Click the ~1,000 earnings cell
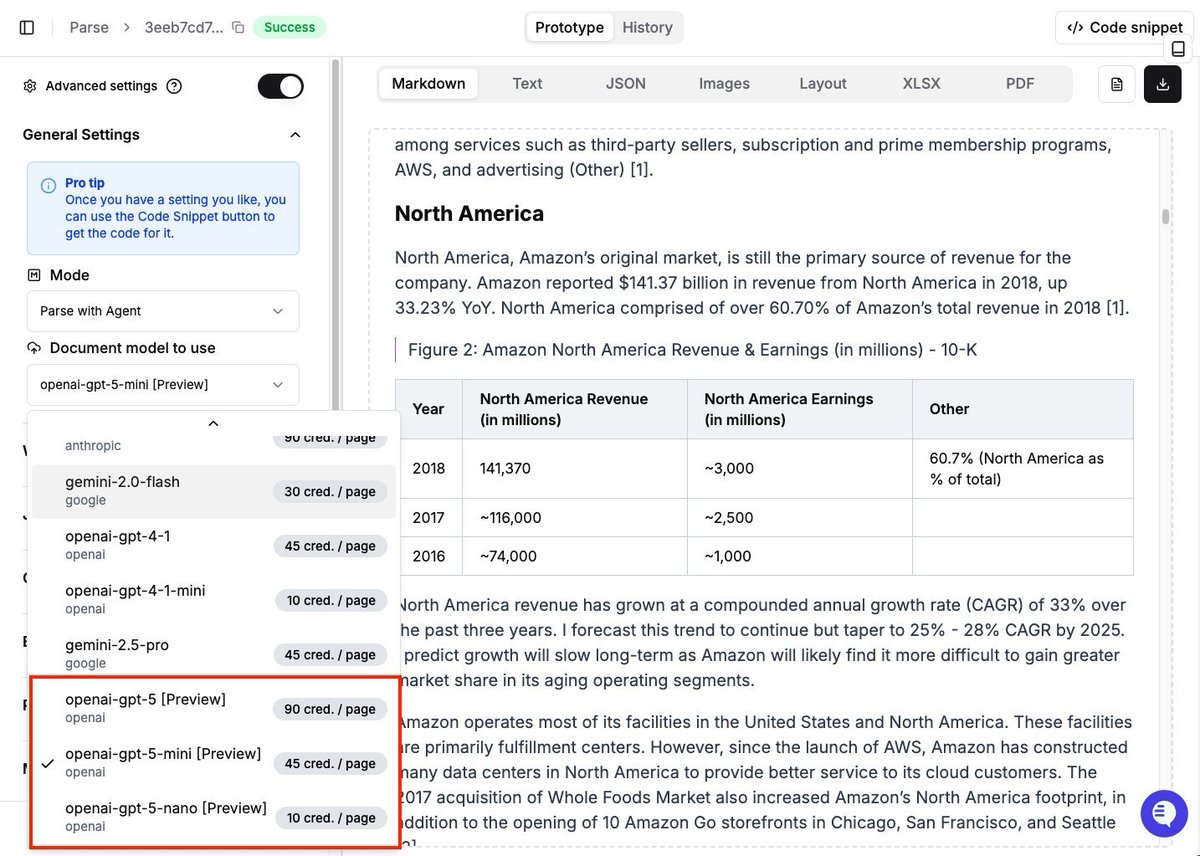The height and width of the screenshot is (856, 1200). point(800,556)
